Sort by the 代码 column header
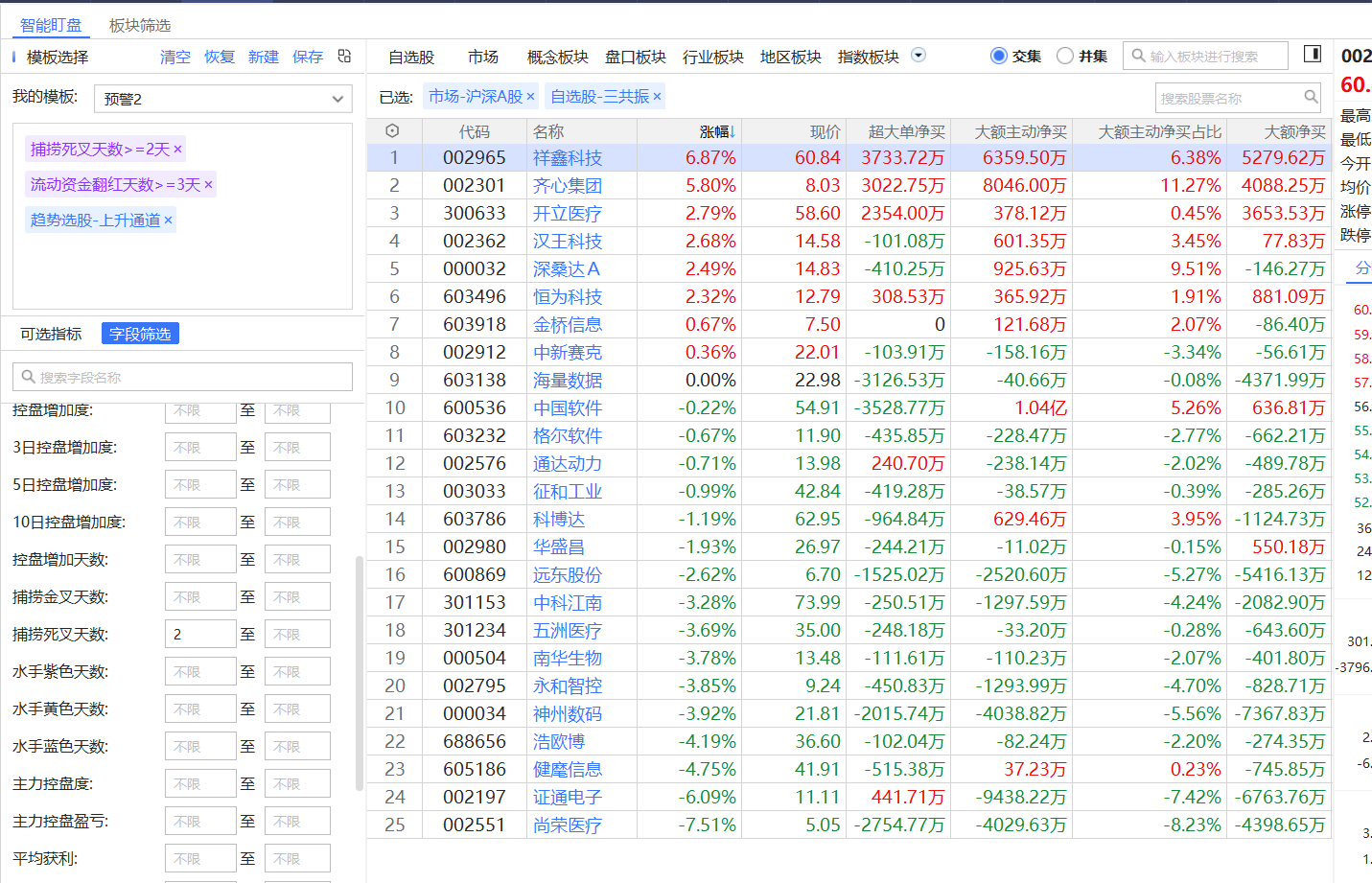The image size is (1372, 883). (475, 131)
